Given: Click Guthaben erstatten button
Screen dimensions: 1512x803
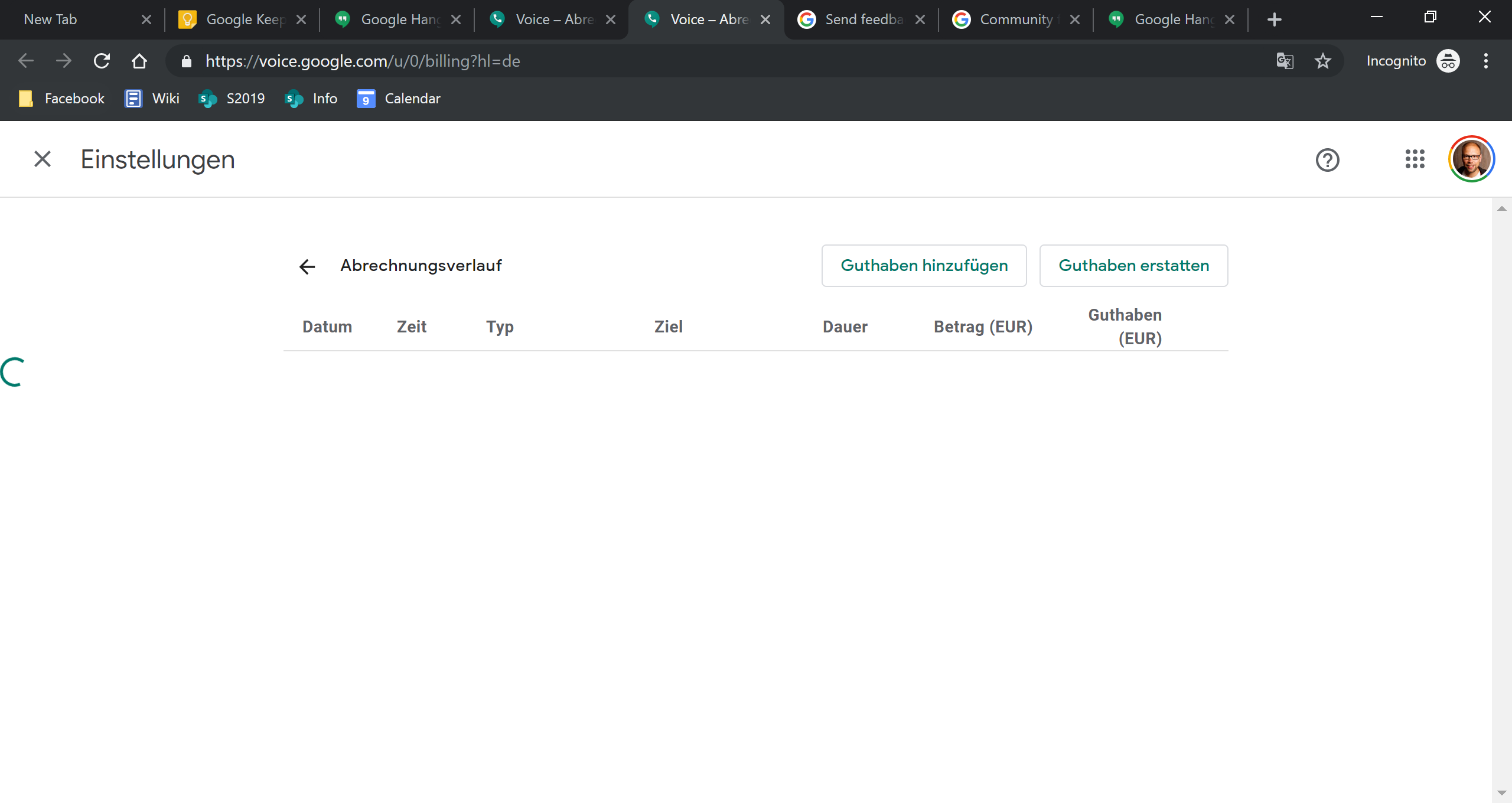Looking at the screenshot, I should tap(1133, 266).
